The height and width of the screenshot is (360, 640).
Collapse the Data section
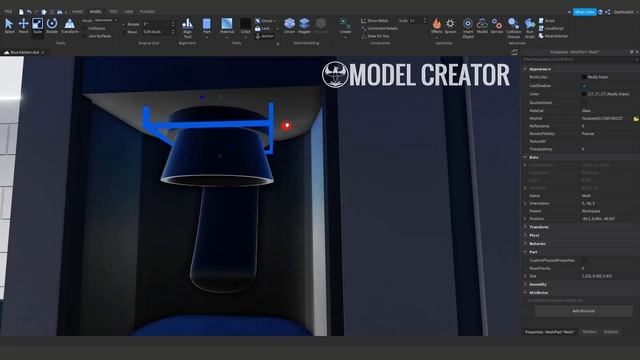pos(525,157)
